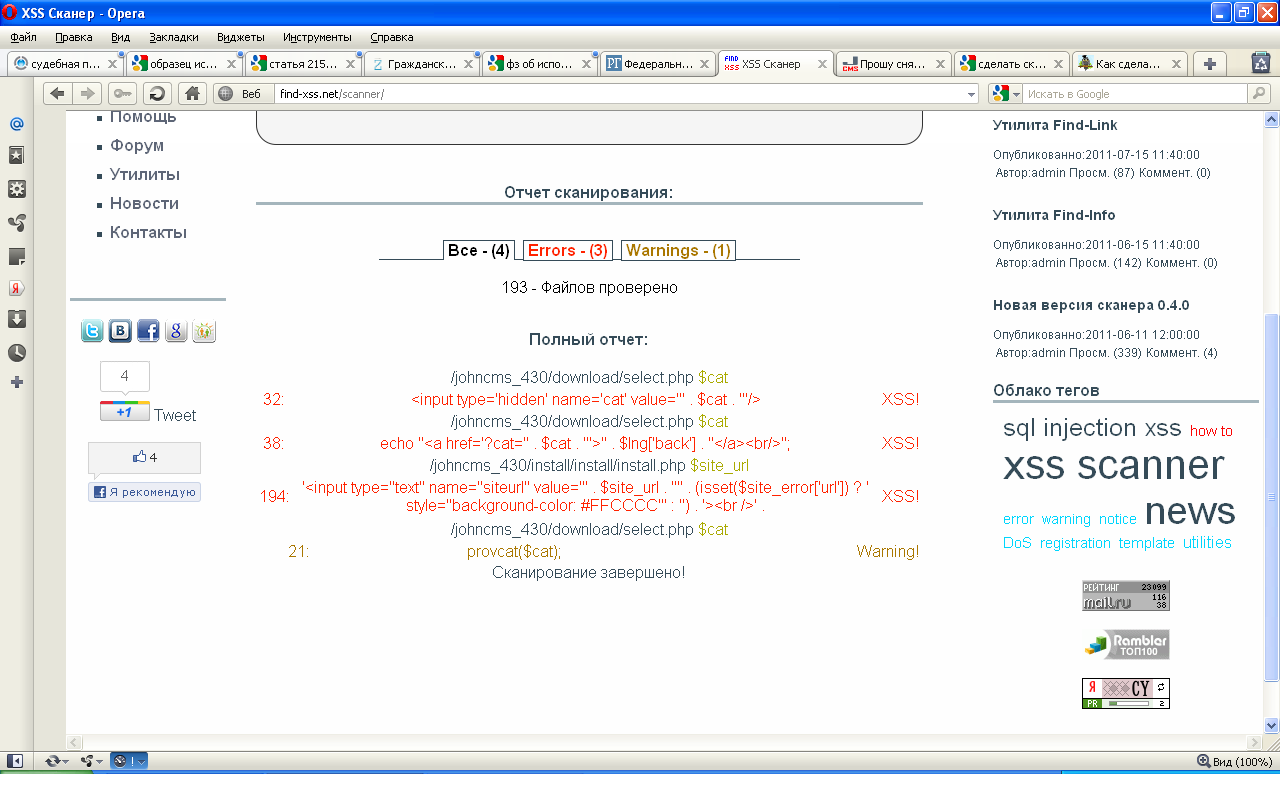
Task: Open the address bar history dropdown
Action: pyautogui.click(x=971, y=94)
